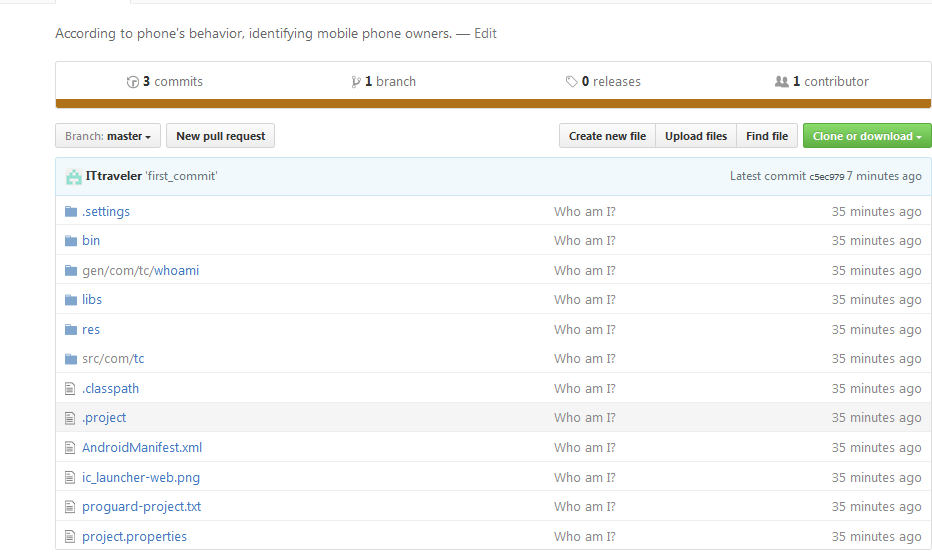Open the src/com/tc folder
932x553 pixels.
(x=114, y=358)
